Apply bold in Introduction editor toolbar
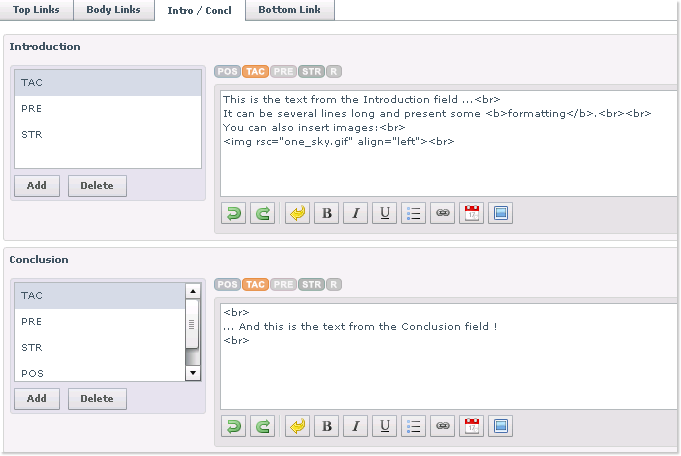The height and width of the screenshot is (456, 681). [x=326, y=213]
